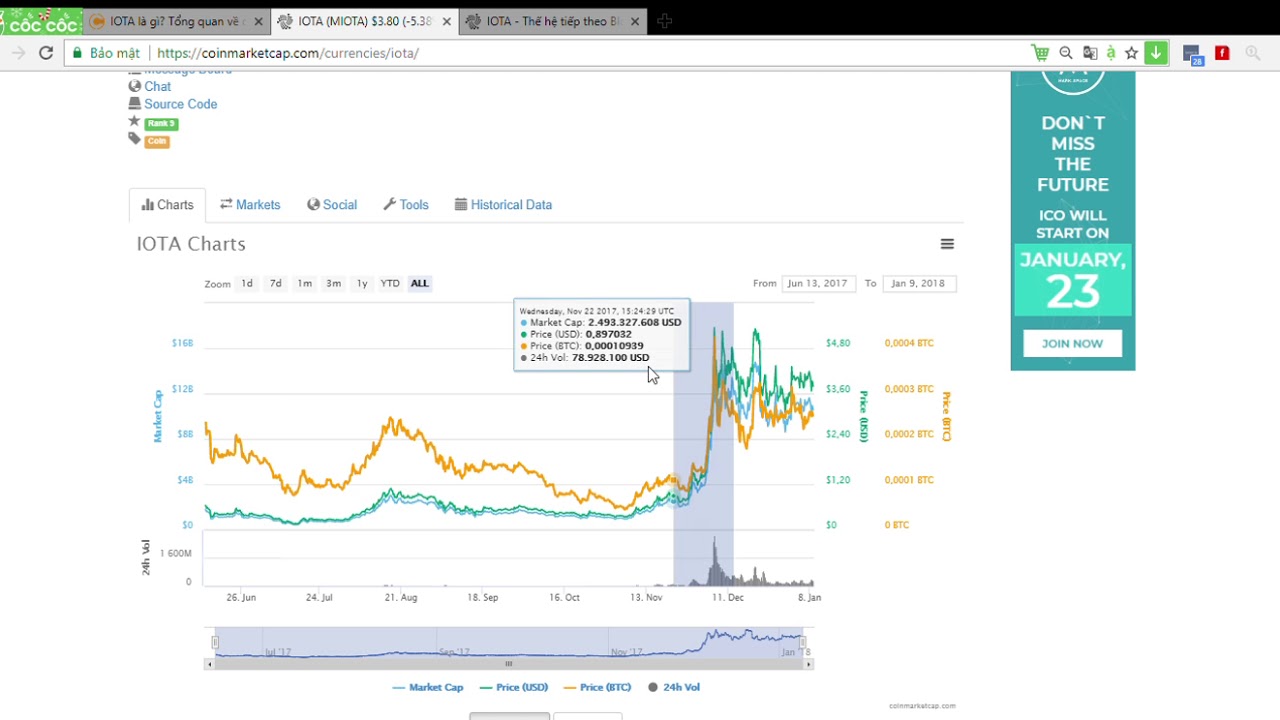This screenshot has width=1280, height=720.
Task: Set chart zoom to 1m
Action: pos(305,283)
